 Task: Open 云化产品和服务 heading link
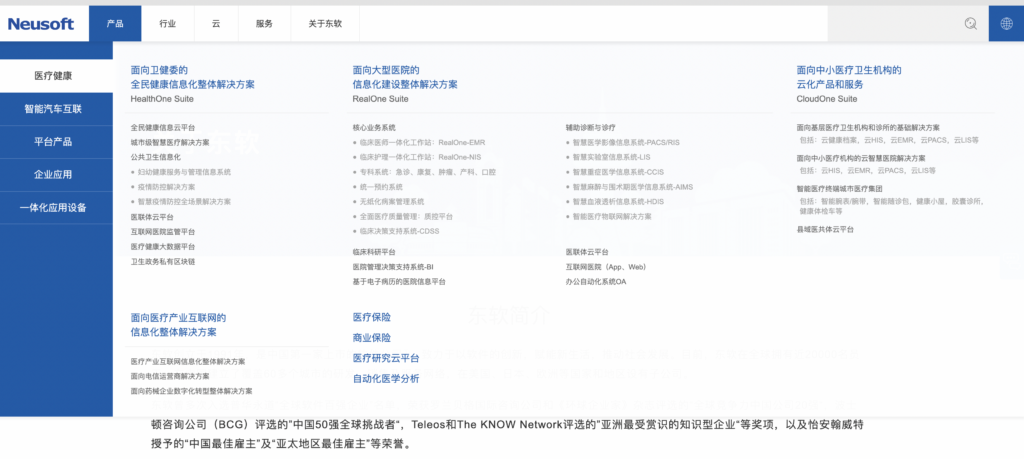(x=830, y=85)
